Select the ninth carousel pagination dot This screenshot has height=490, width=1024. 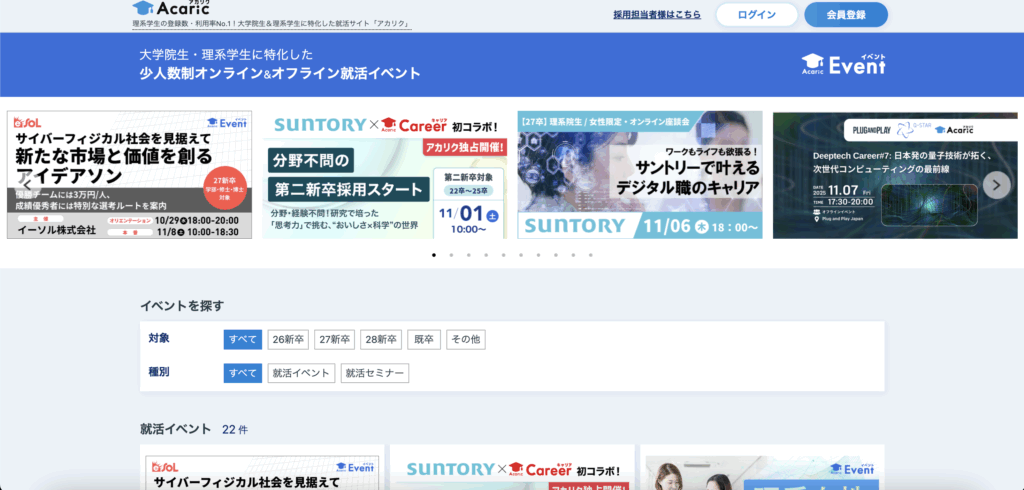click(x=573, y=255)
